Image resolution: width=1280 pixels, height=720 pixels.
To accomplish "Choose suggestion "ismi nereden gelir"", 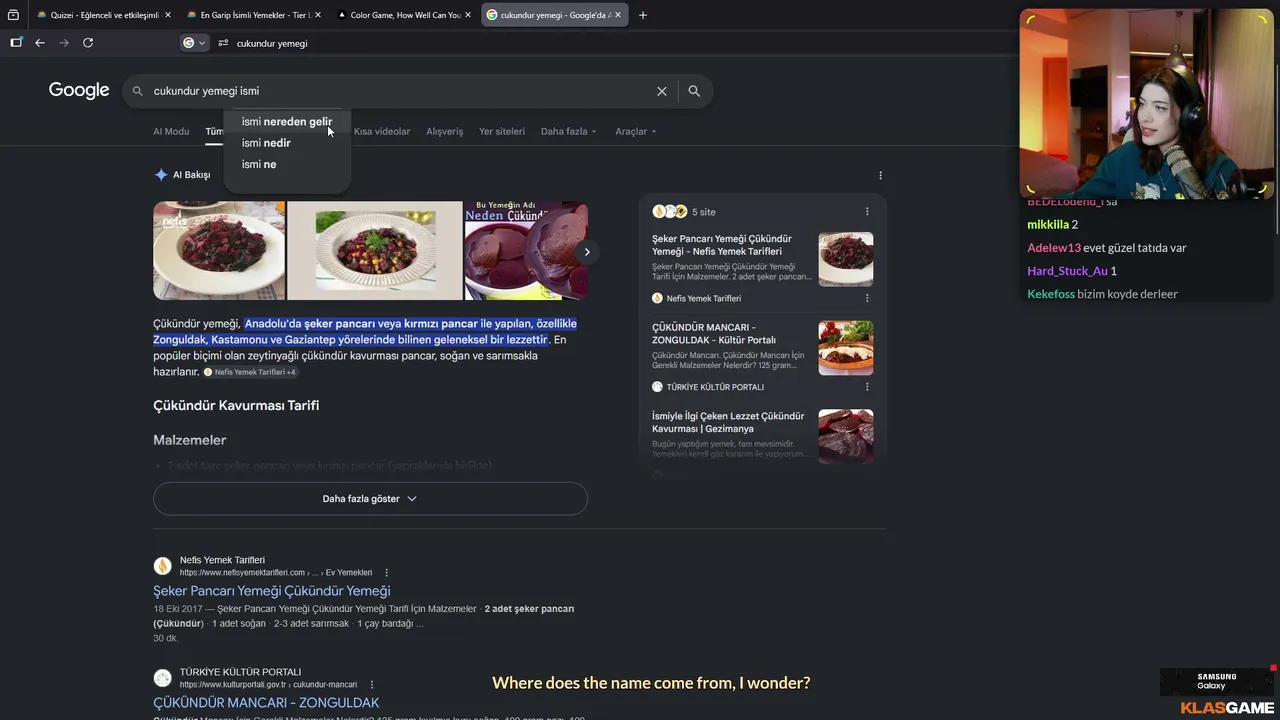I will 287,122.
